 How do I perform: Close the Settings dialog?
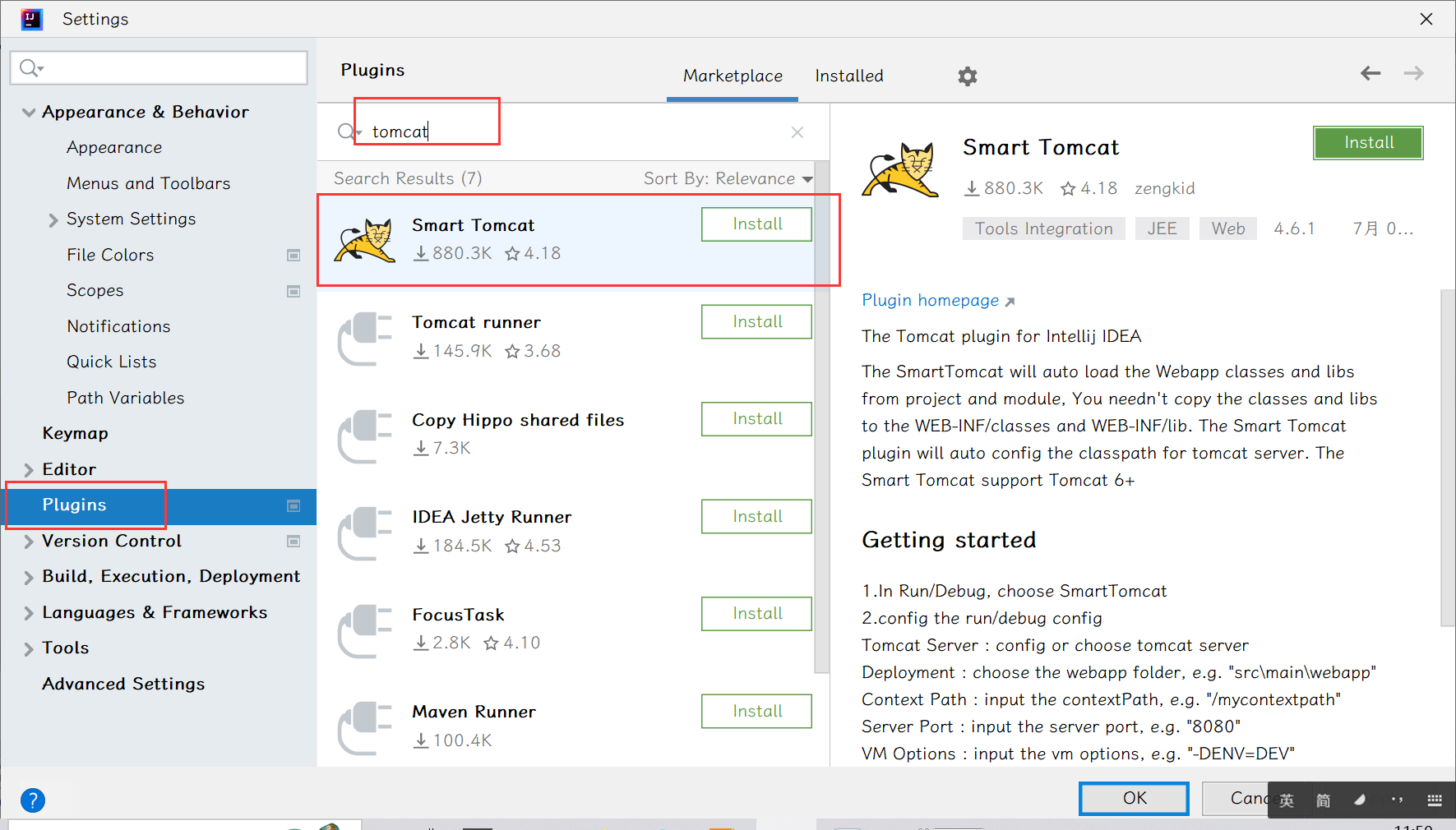coord(1426,19)
